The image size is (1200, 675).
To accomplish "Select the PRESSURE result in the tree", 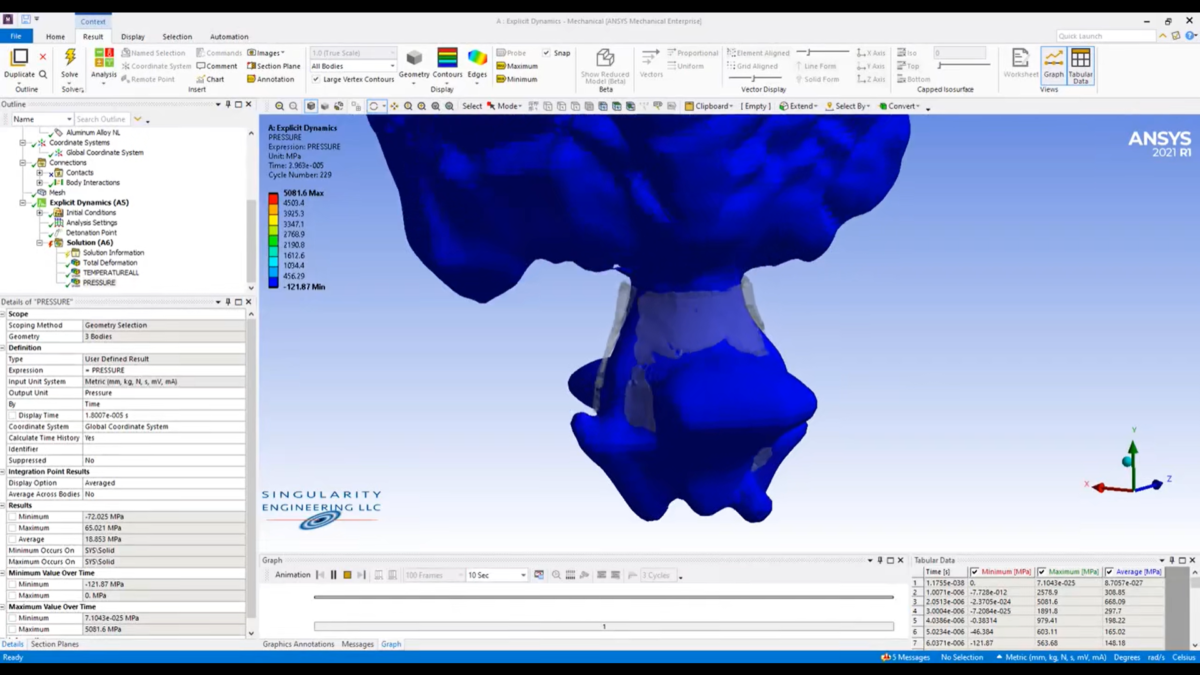I will [x=99, y=283].
